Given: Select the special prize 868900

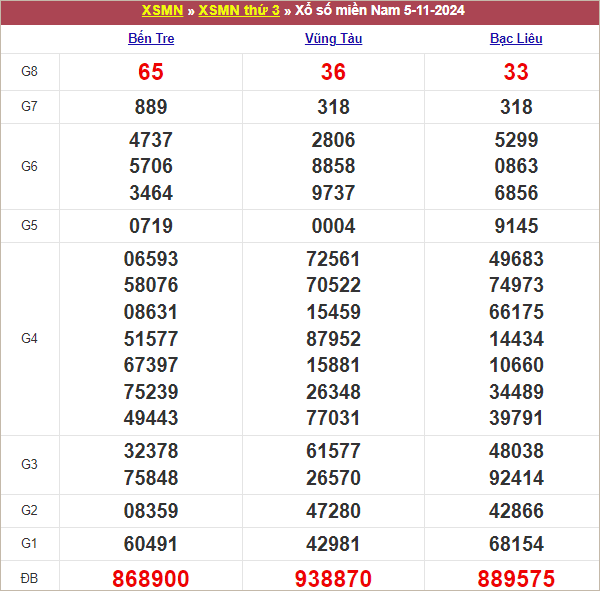Looking at the screenshot, I should 151,578.
